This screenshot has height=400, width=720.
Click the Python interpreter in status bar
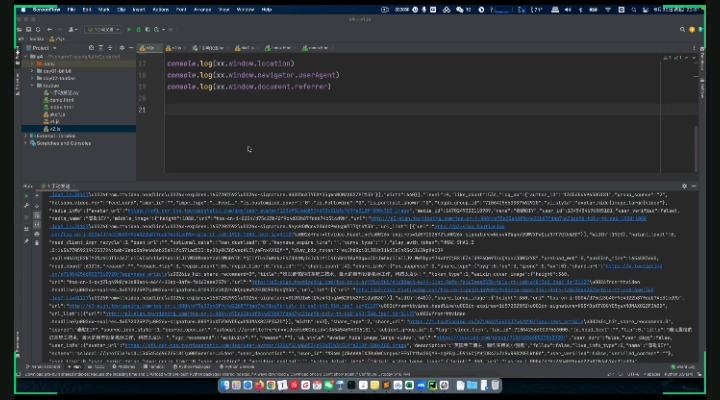[x=680, y=374]
